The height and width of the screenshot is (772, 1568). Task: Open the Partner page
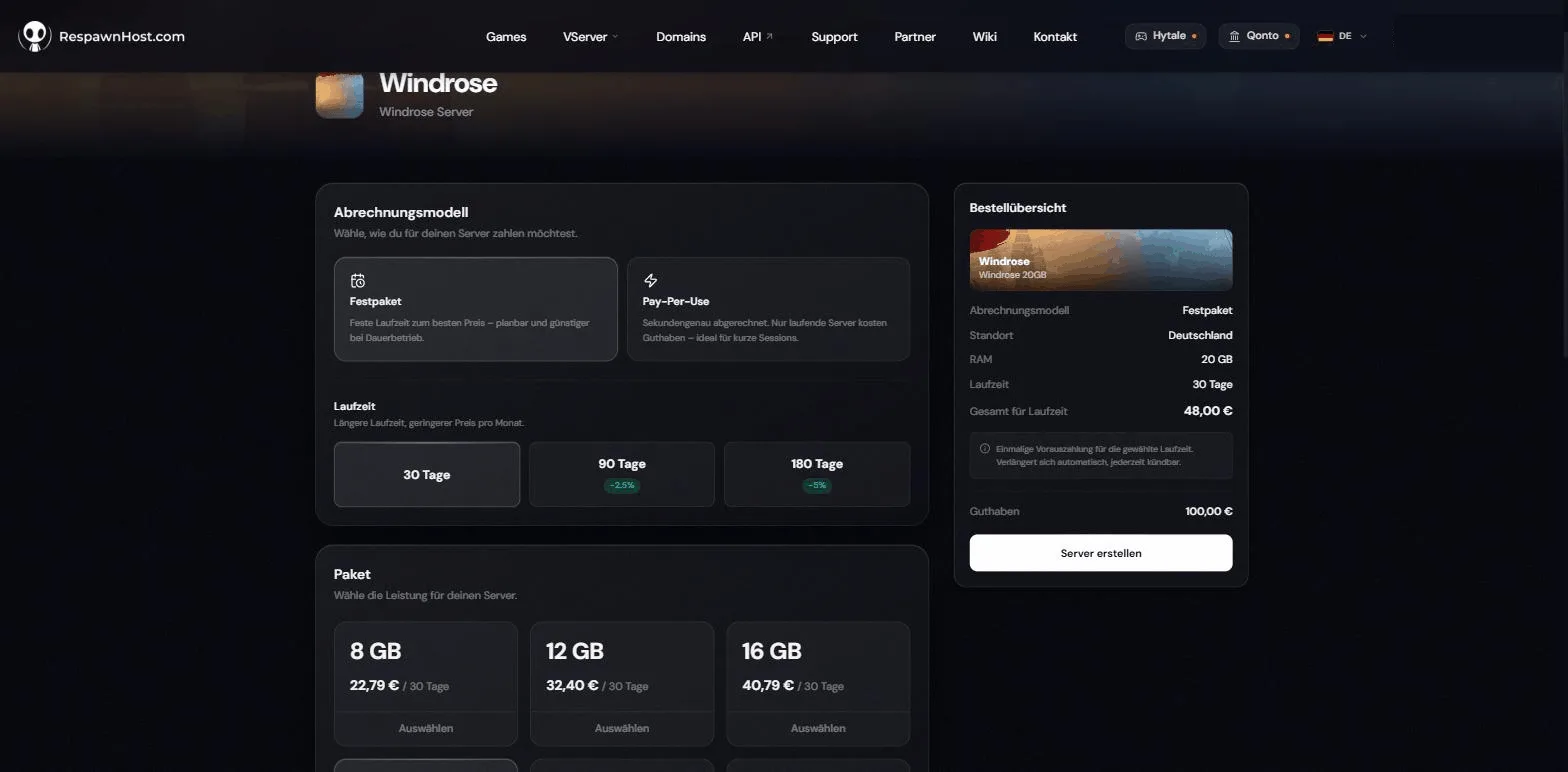[x=915, y=37]
